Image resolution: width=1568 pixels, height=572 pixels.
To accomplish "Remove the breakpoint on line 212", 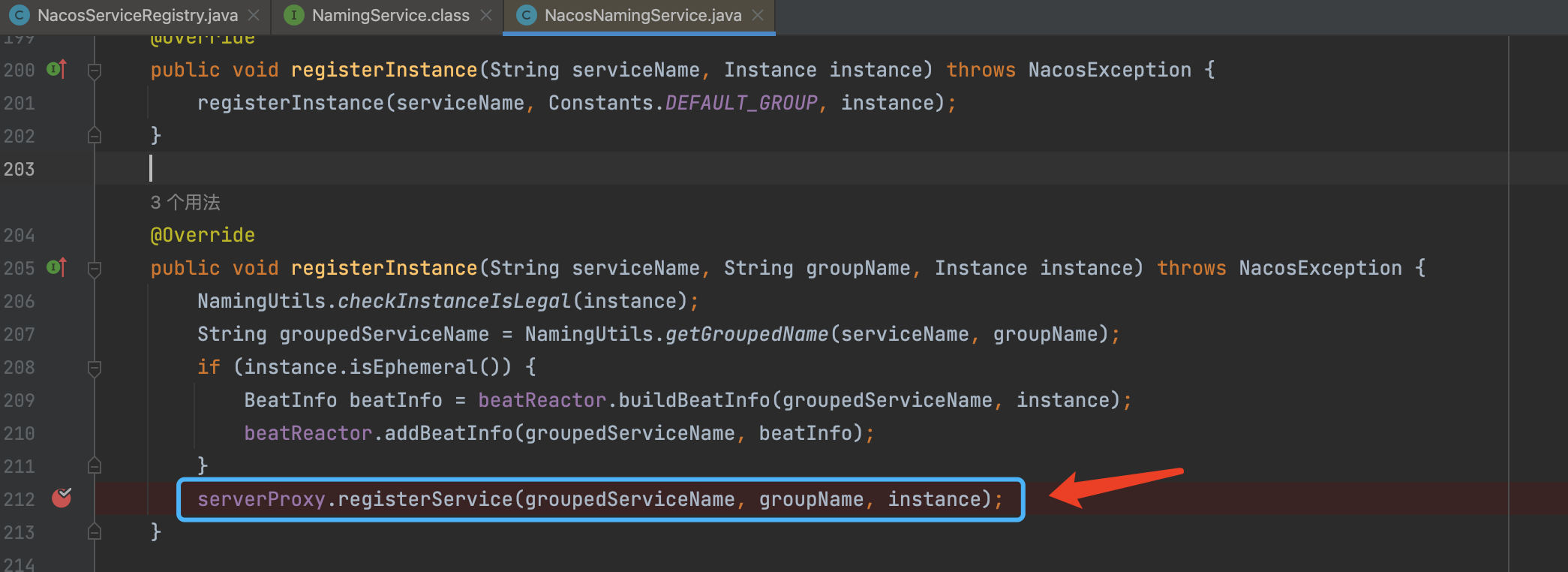I will [x=62, y=498].
